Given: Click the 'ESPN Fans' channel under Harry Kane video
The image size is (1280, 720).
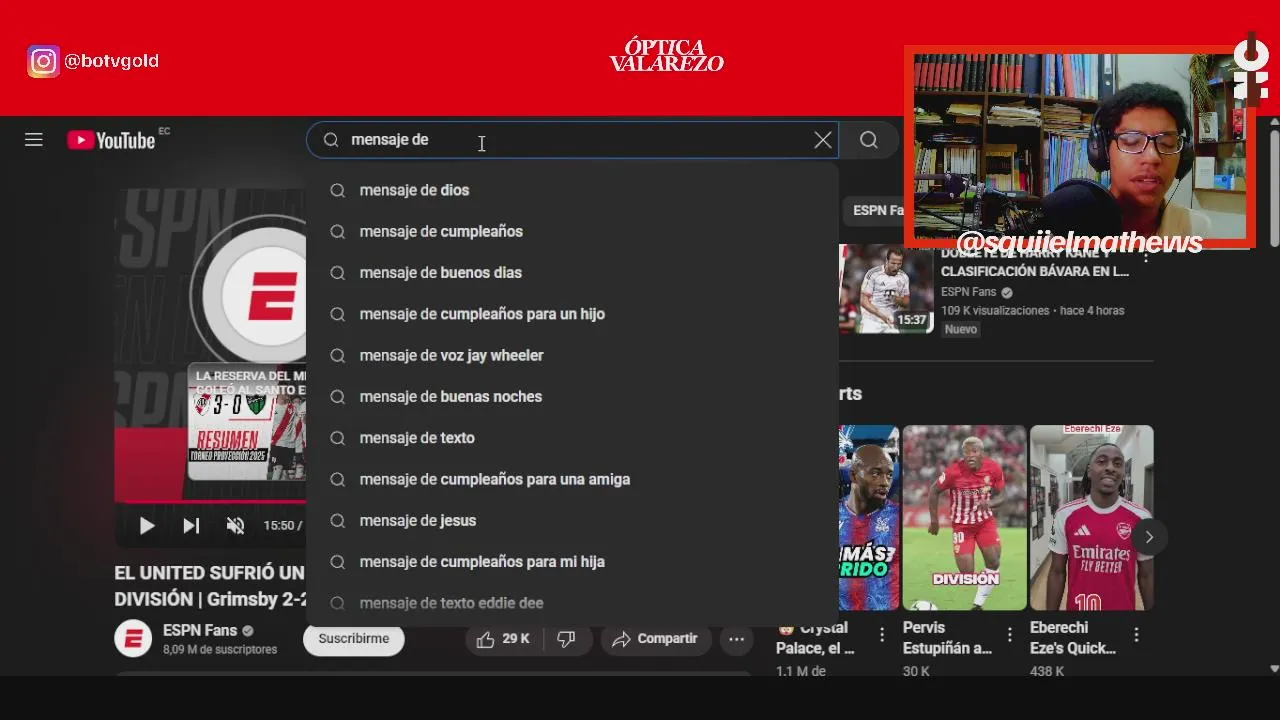Looking at the screenshot, I should click(968, 292).
